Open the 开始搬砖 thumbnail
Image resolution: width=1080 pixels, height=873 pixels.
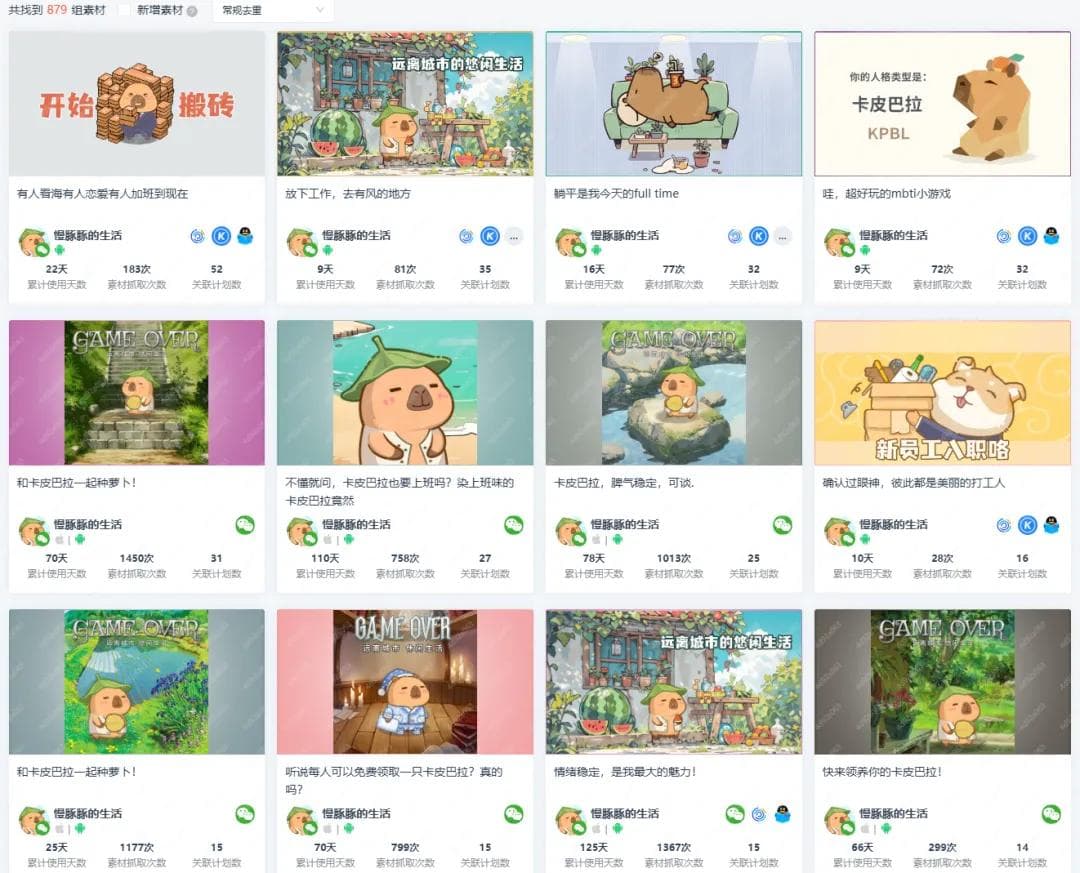click(x=137, y=103)
